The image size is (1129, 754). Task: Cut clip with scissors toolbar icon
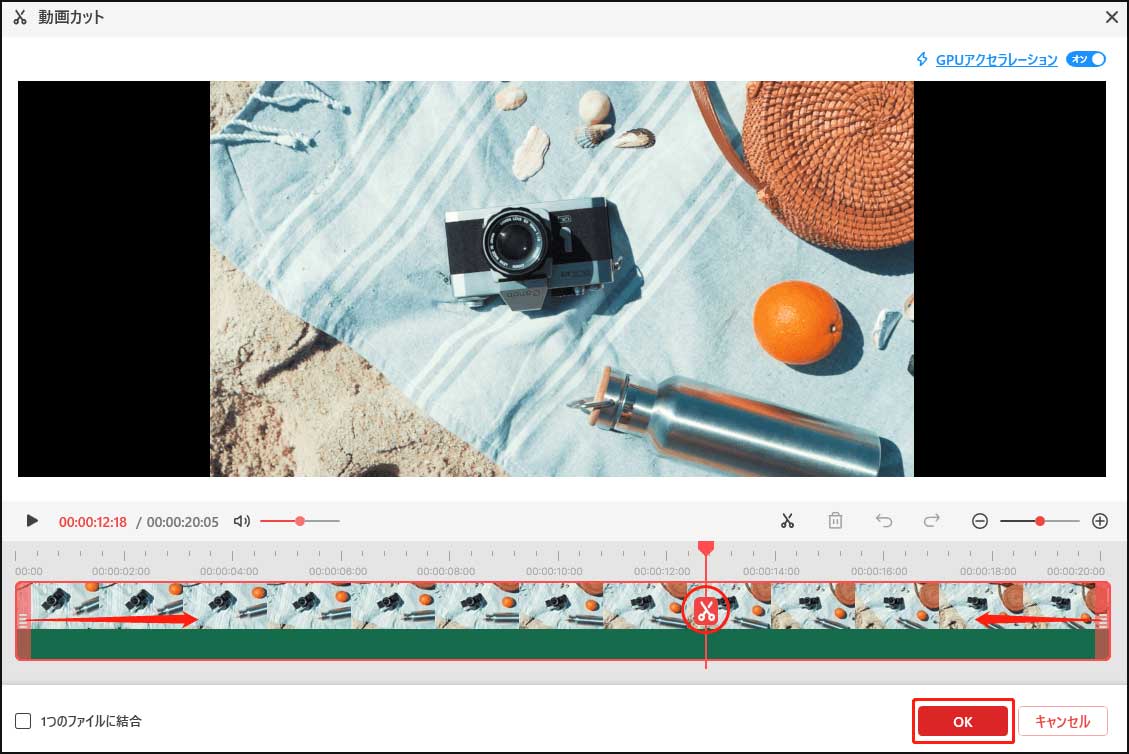(x=787, y=521)
